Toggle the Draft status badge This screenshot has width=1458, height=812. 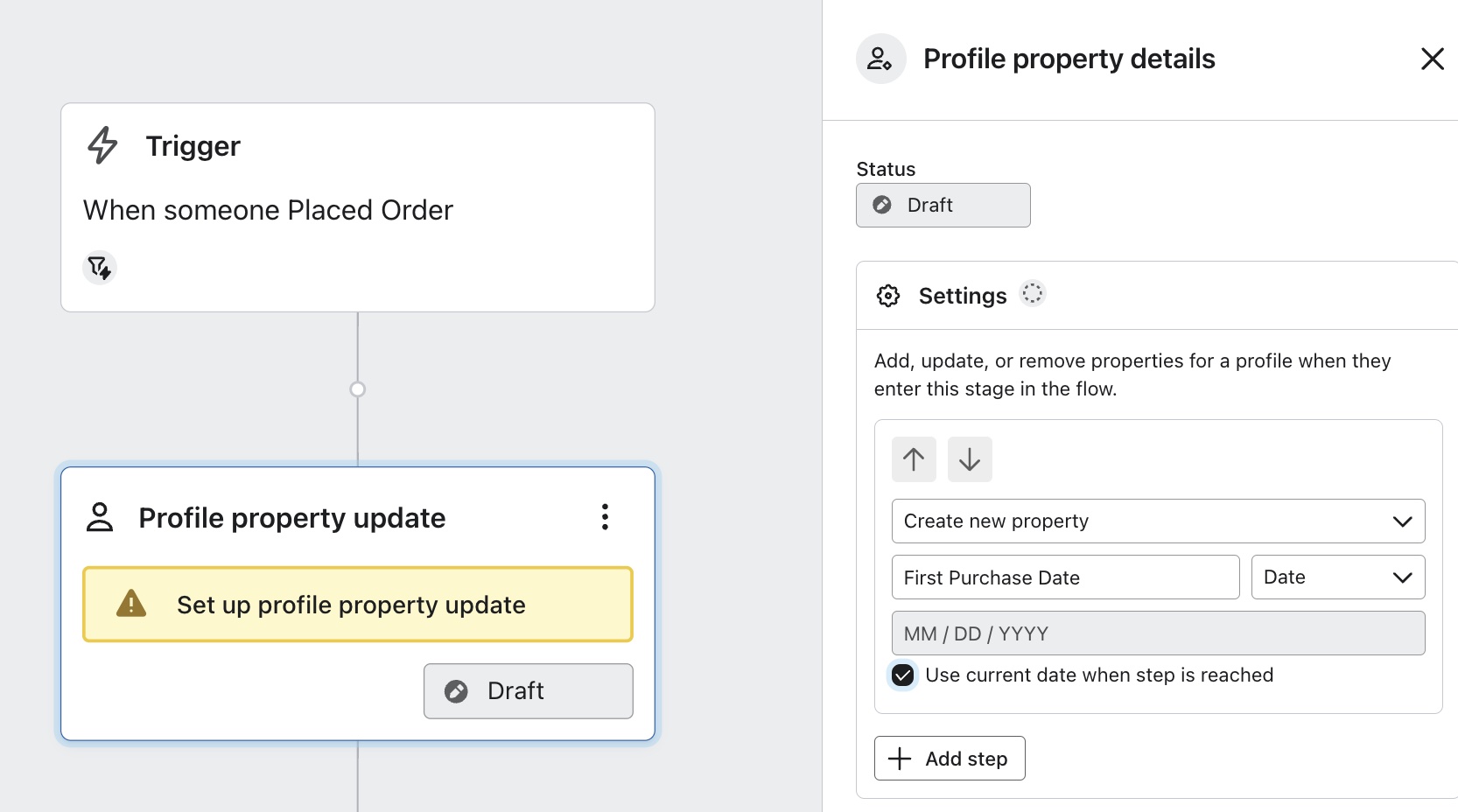click(x=943, y=205)
